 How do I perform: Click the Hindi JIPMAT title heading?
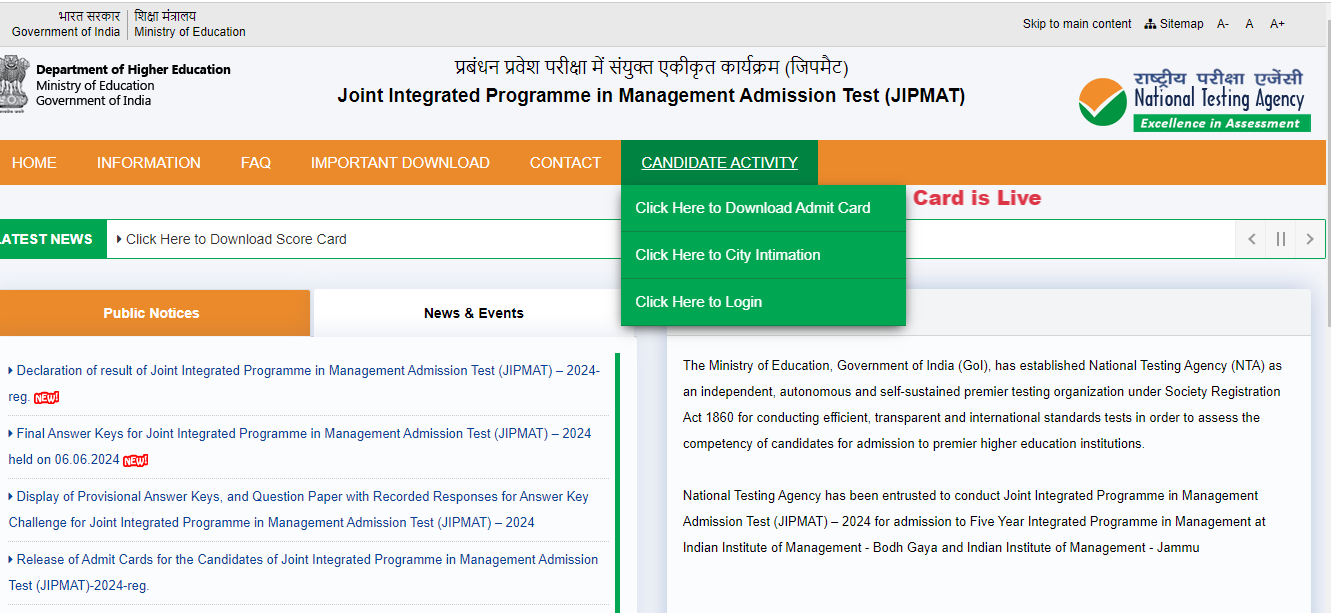[651, 68]
